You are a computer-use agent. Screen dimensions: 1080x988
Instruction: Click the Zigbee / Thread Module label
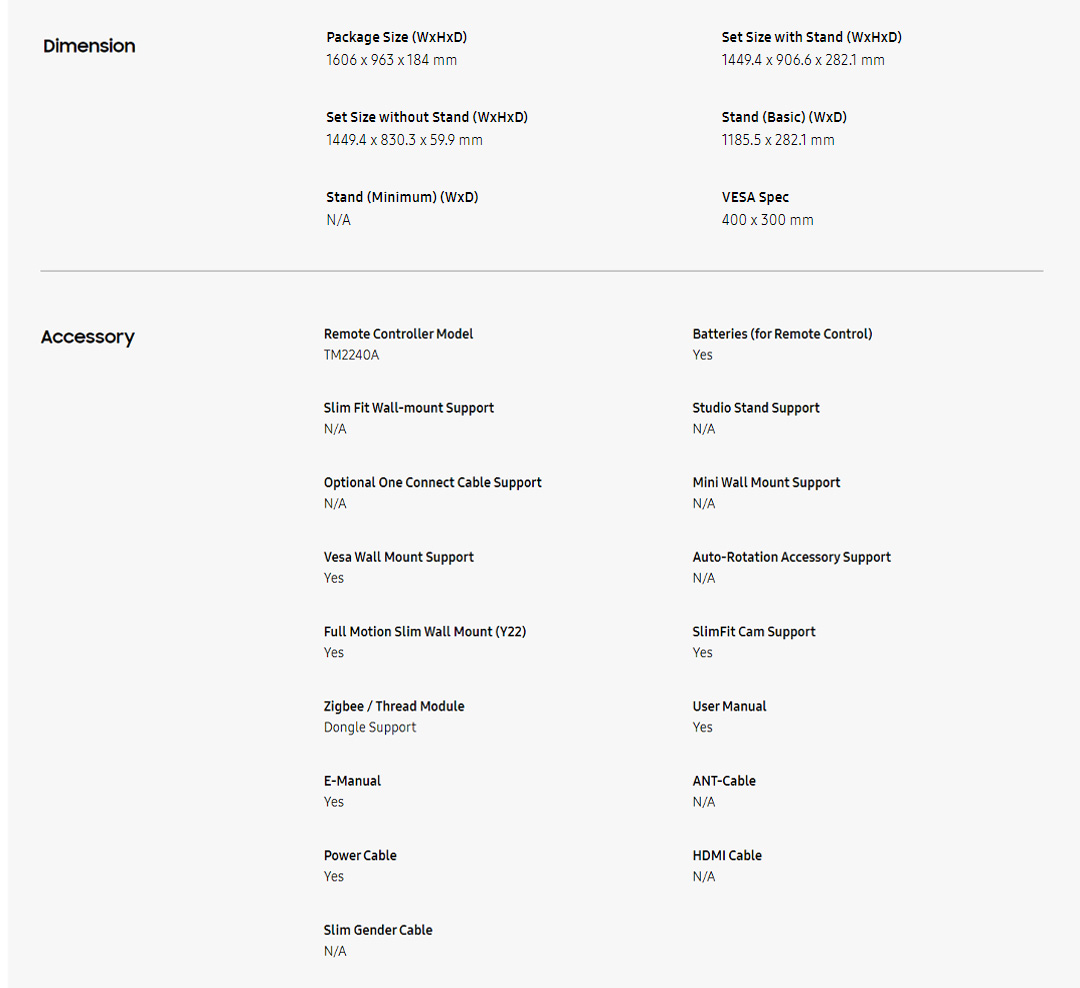(x=393, y=706)
